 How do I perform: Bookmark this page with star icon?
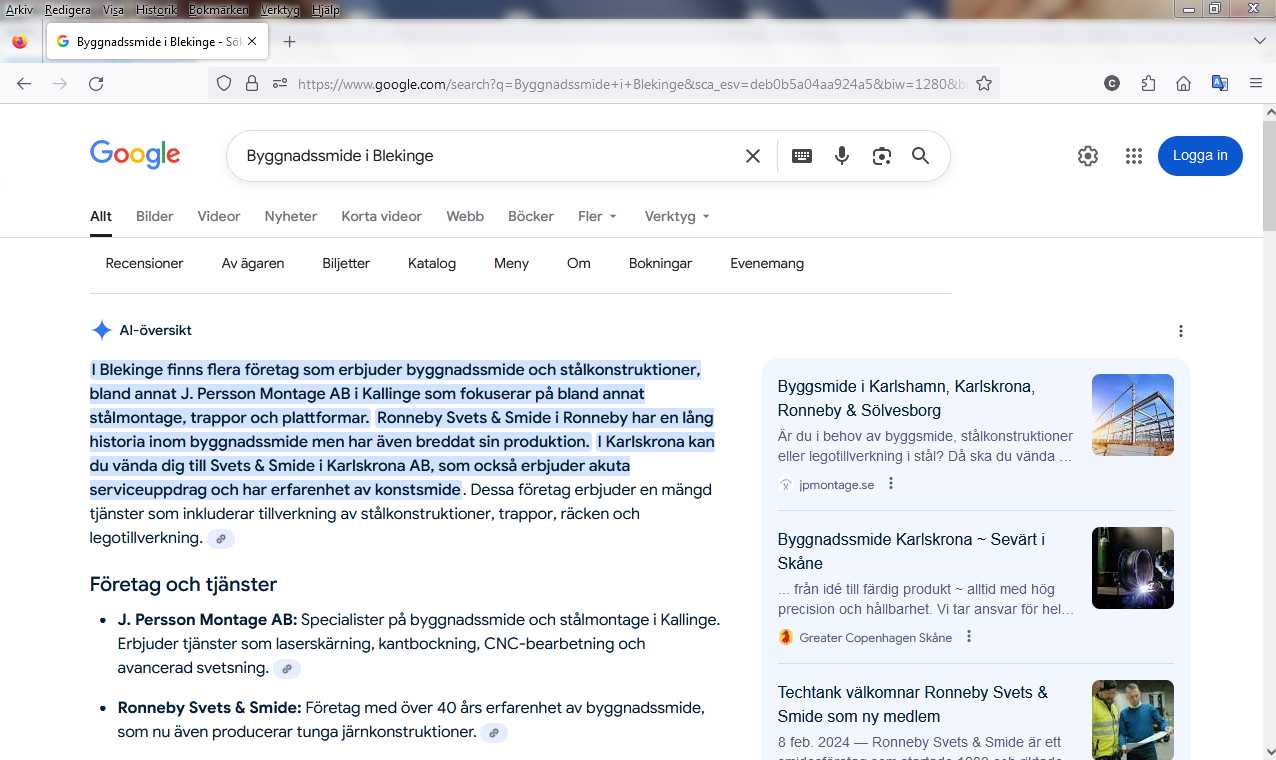[x=984, y=84]
